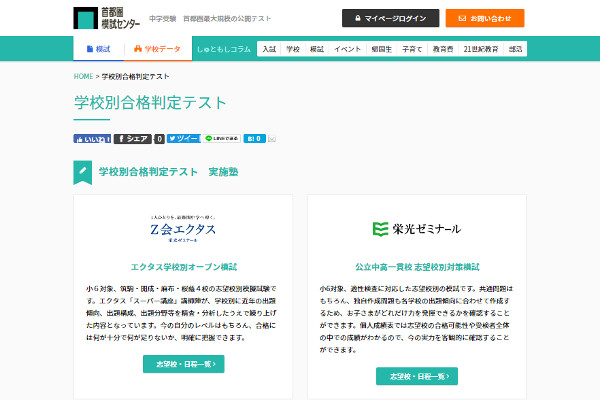Image resolution: width=600 pixels, height=400 pixels.
Task: Select the 学校 column category
Action: click(293, 49)
